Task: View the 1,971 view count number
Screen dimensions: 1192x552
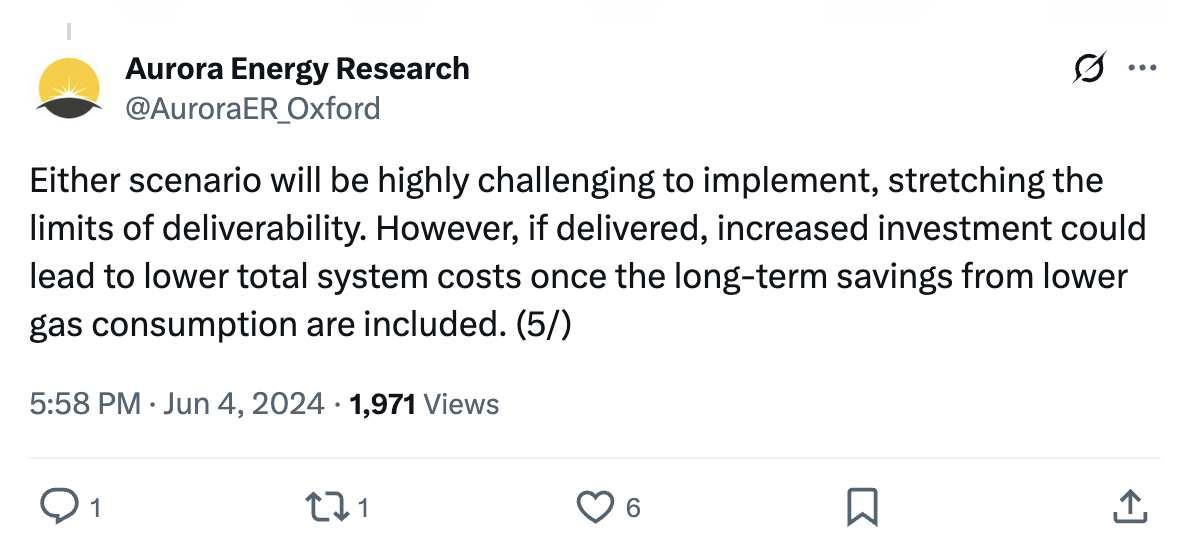Action: pos(383,404)
